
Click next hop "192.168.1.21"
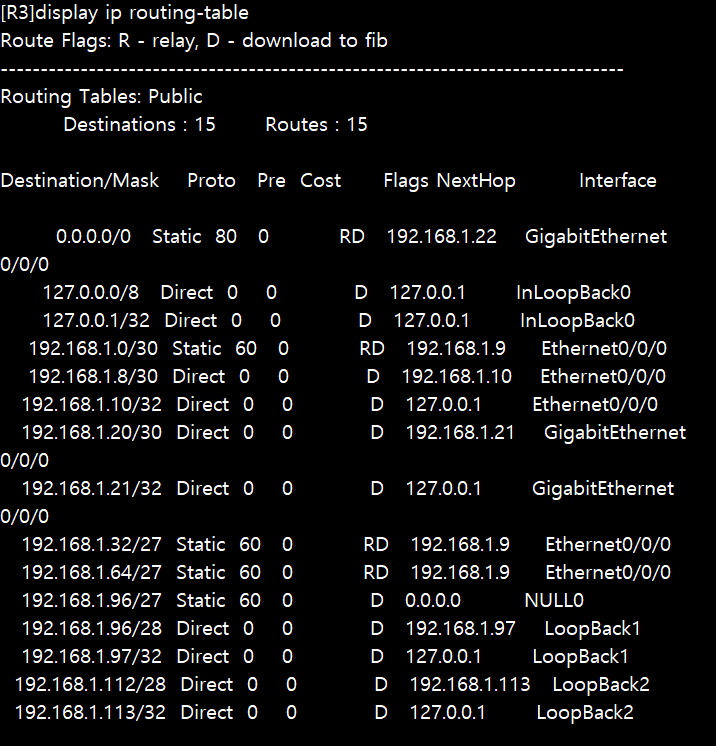[460, 433]
